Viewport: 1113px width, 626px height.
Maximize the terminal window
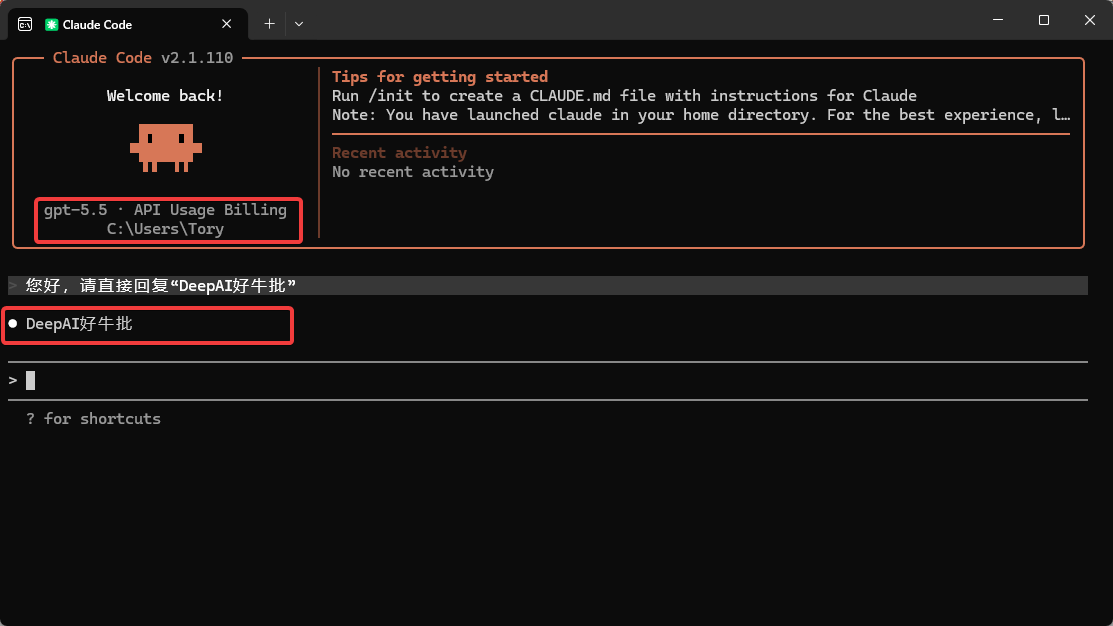1043,20
